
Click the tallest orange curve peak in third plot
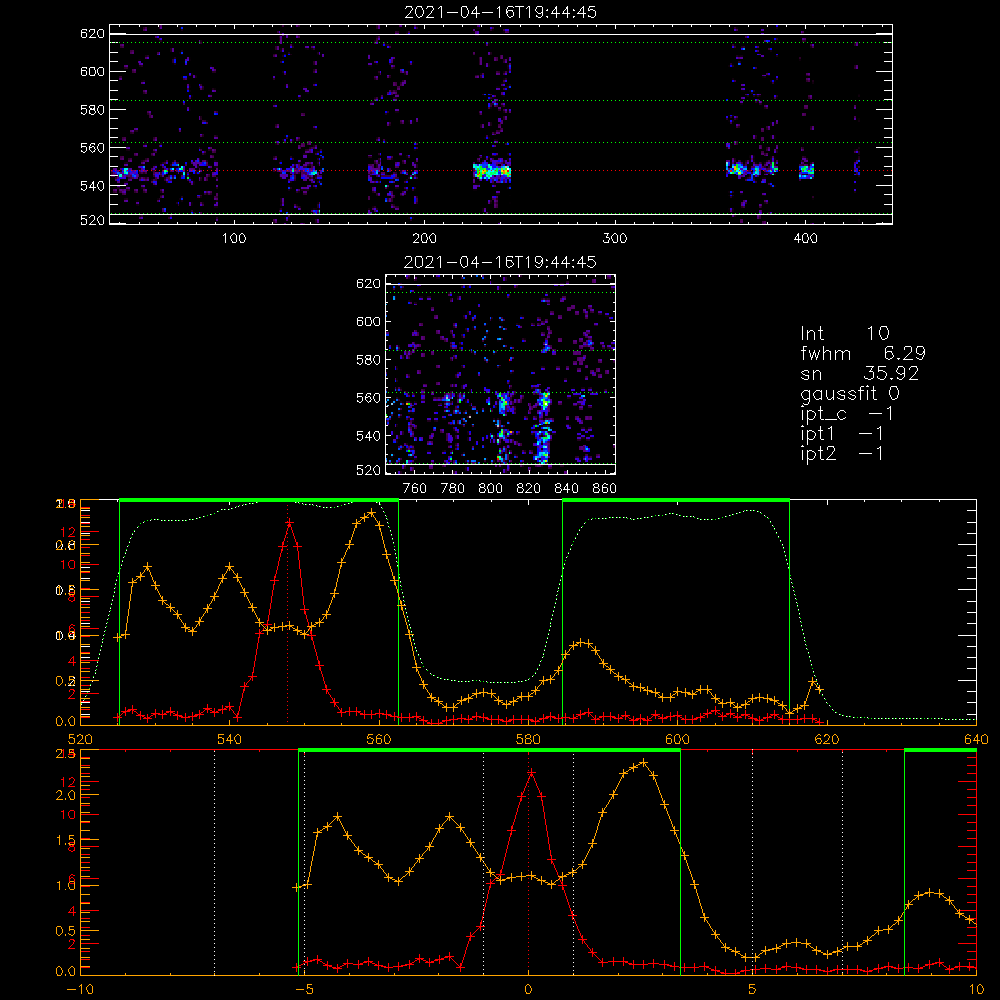371,512
